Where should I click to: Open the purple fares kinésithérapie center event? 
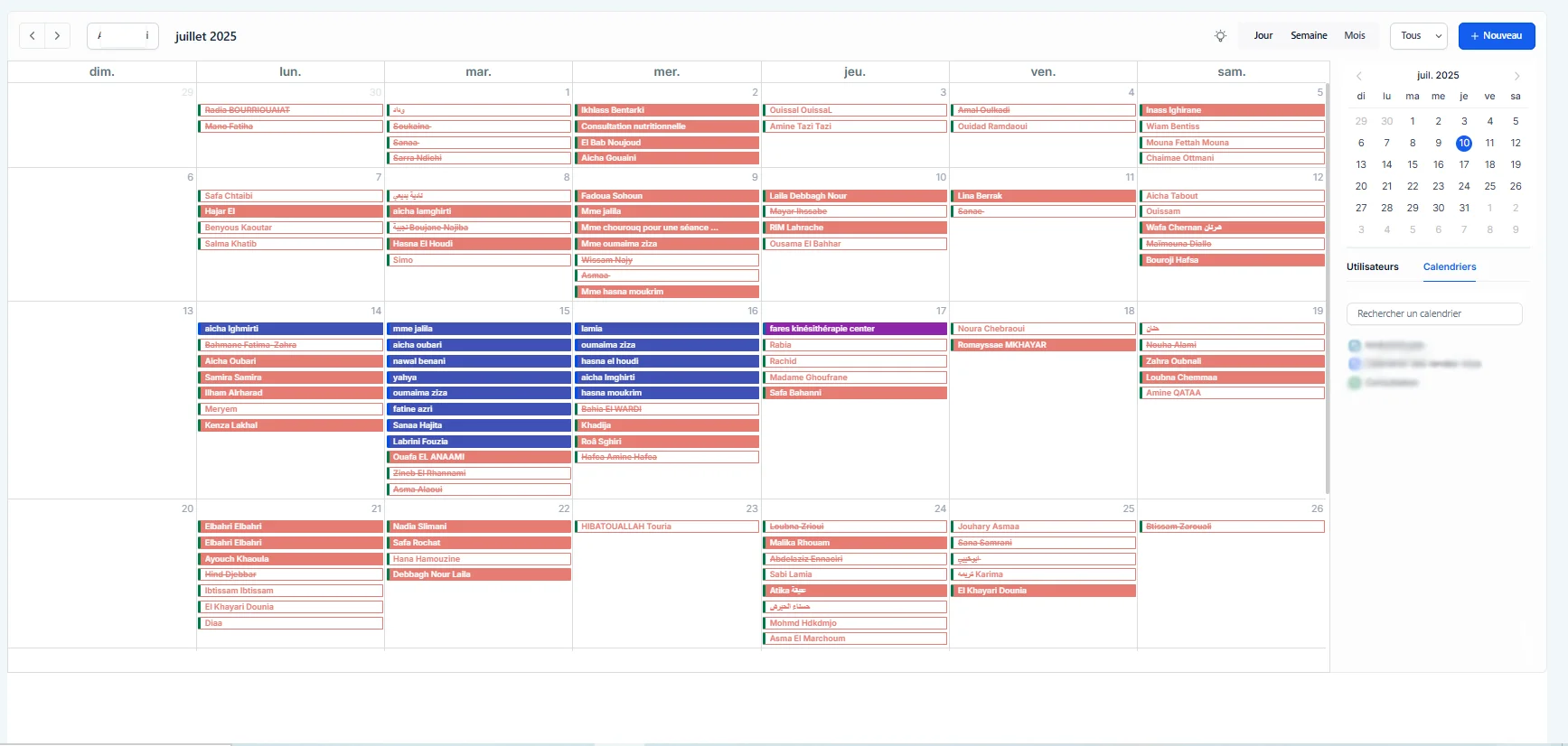[x=855, y=329]
